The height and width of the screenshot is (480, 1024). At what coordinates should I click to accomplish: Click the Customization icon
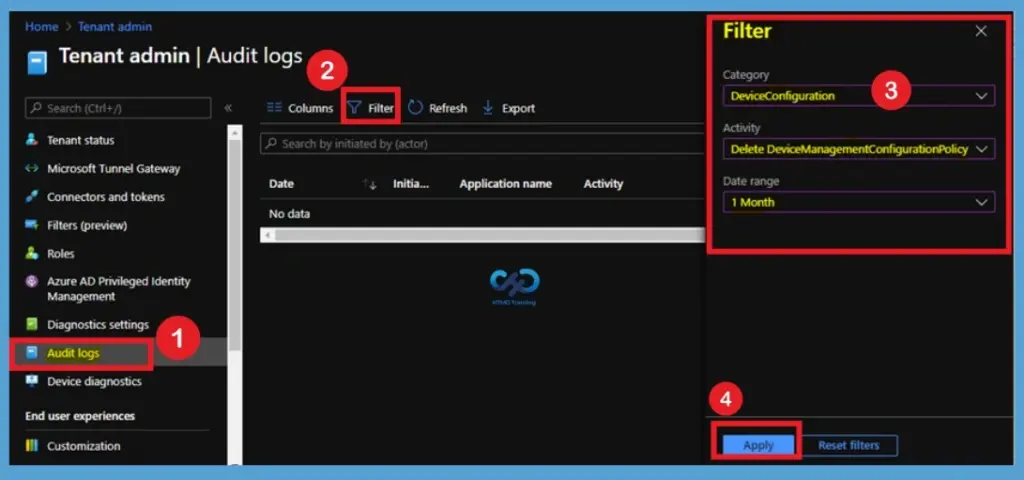[31, 446]
